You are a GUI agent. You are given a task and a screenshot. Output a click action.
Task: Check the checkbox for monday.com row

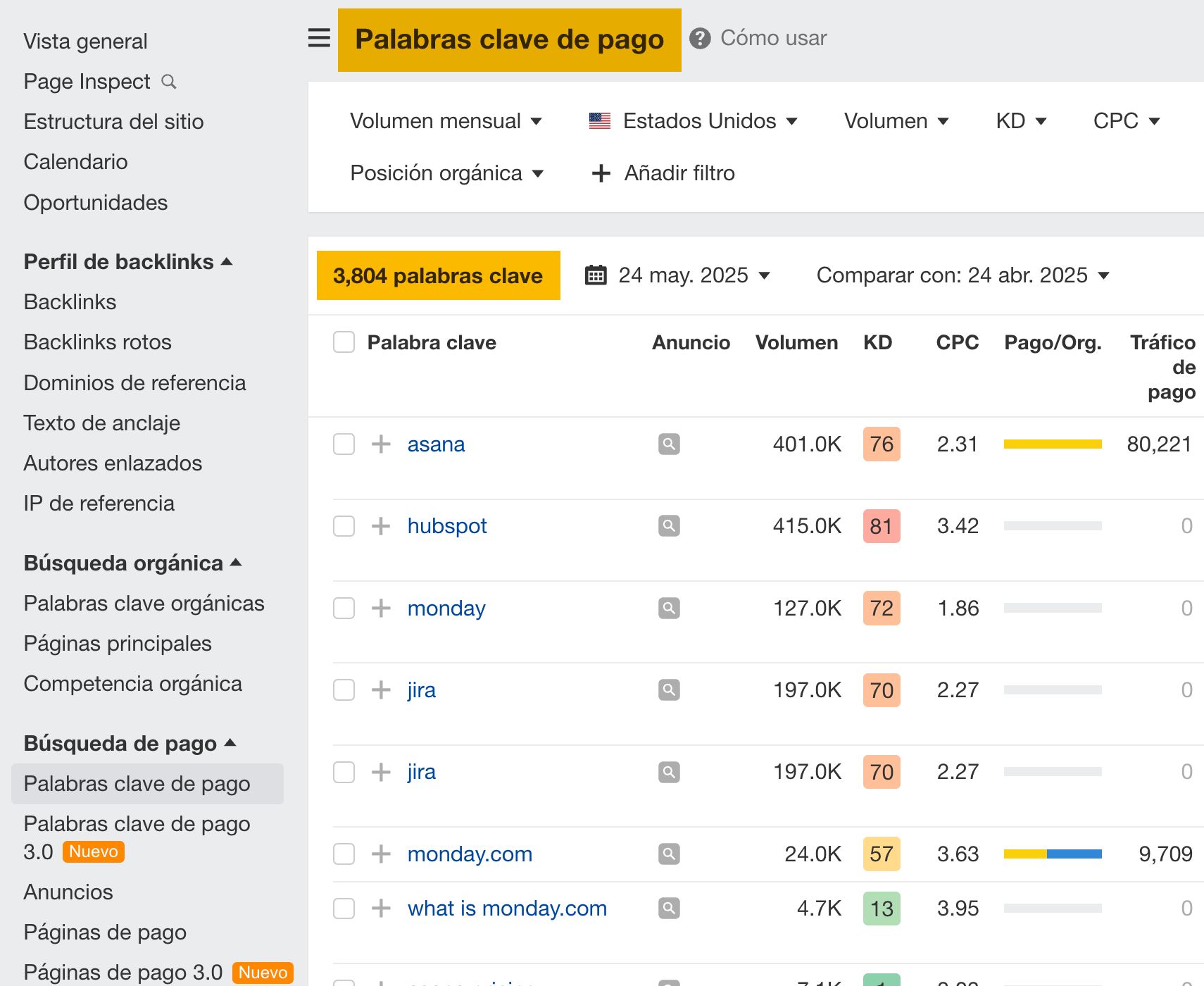[x=344, y=854]
